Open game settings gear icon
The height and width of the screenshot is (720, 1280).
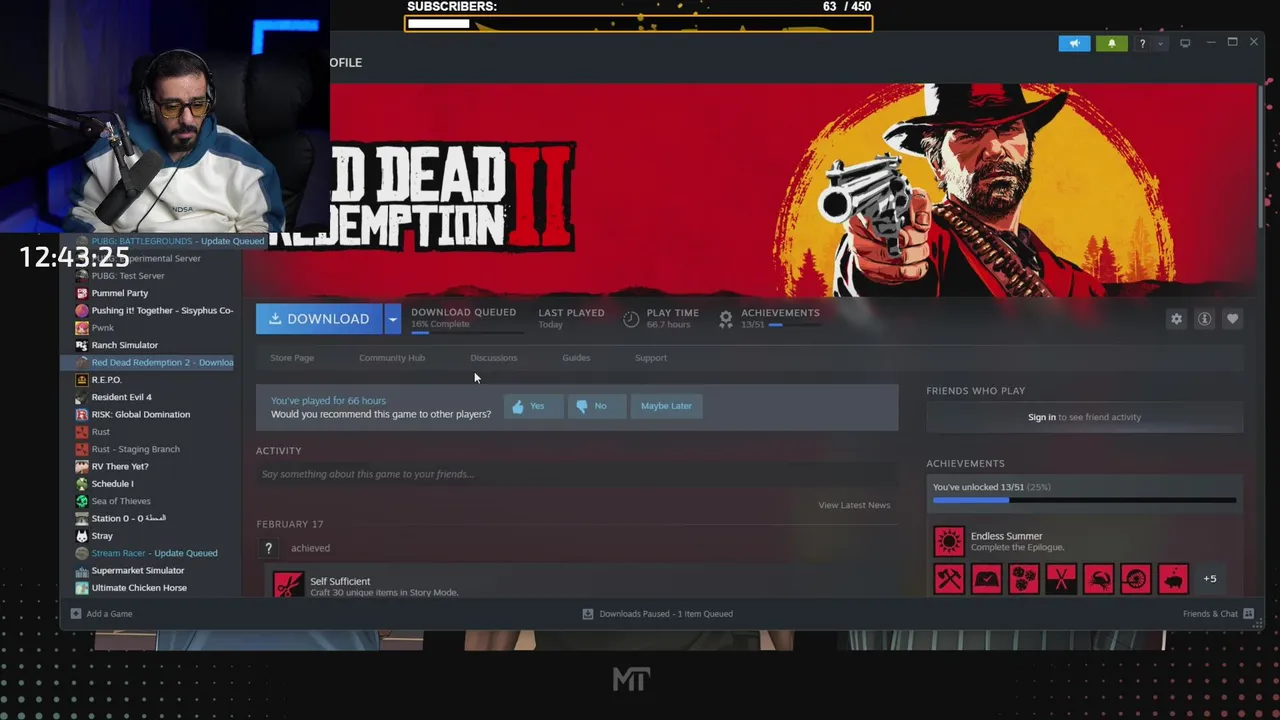point(1176,318)
